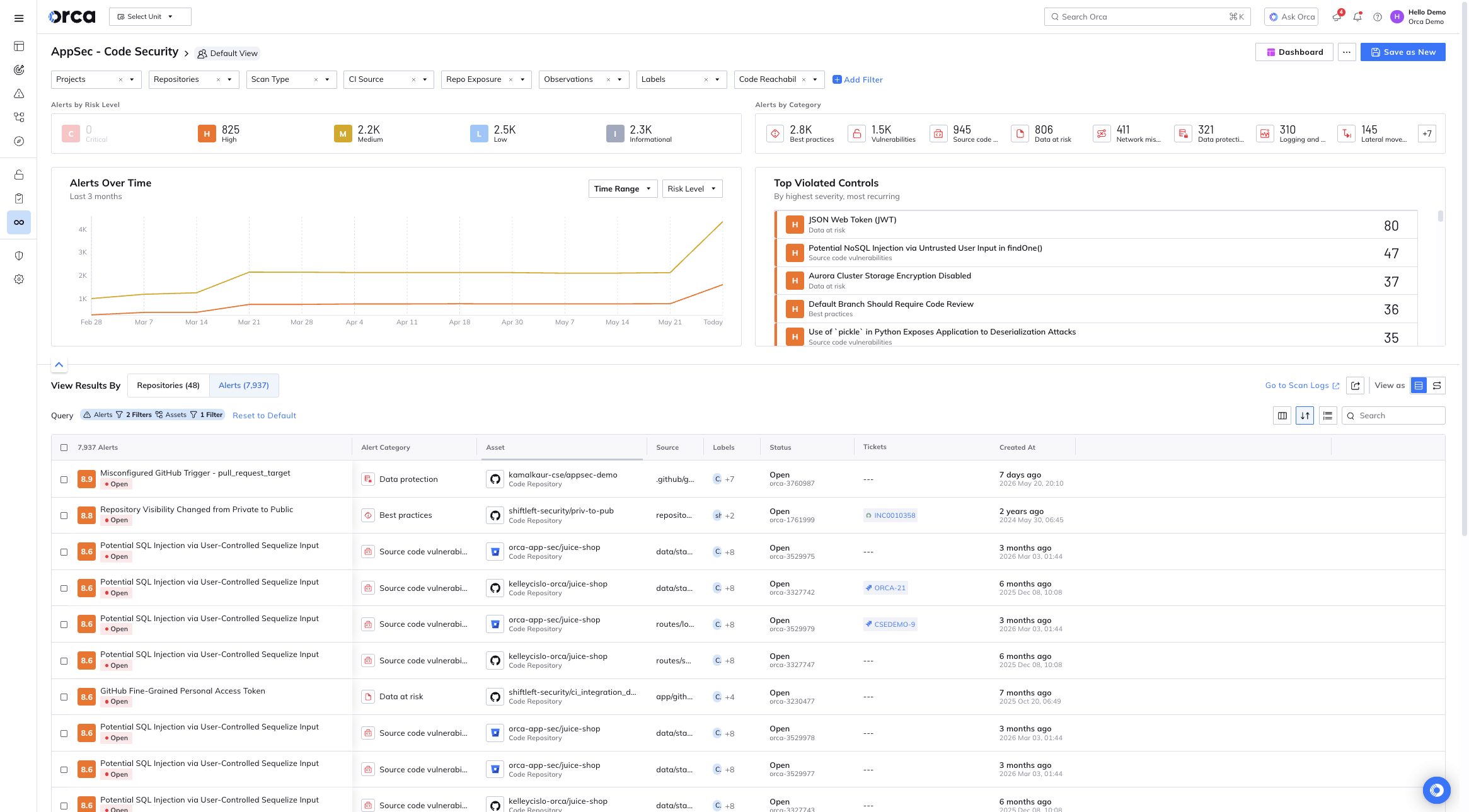The width and height of the screenshot is (1469, 812).
Task: Click Reset to Default link
Action: 264,416
